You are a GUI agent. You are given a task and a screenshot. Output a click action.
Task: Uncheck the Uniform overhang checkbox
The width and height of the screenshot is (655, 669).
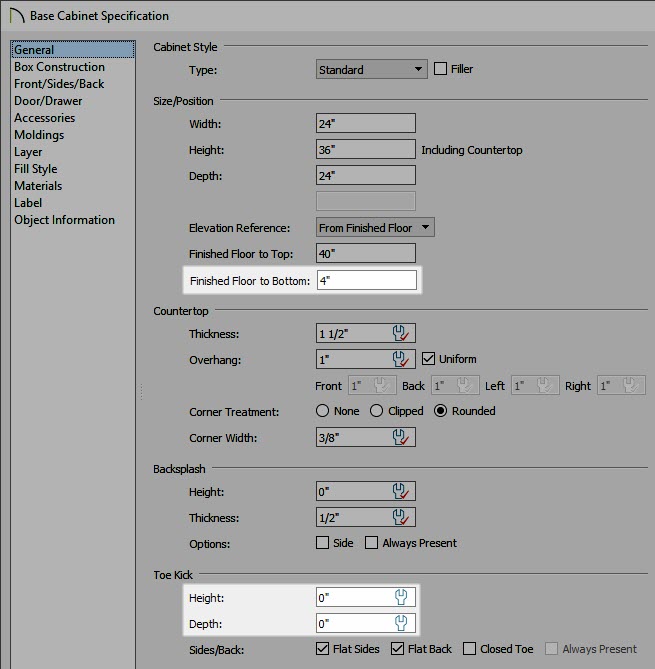[x=428, y=359]
